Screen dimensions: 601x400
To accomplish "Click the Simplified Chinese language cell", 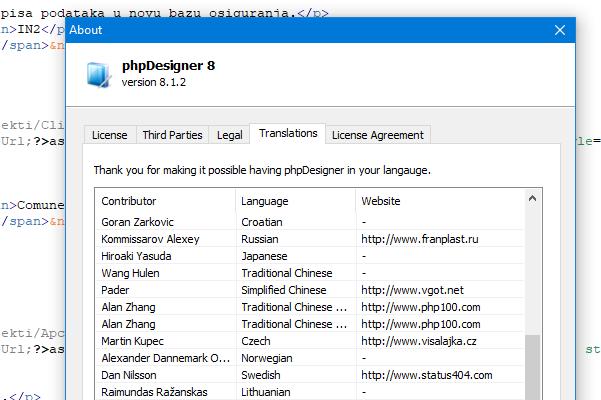I will pos(284,290).
